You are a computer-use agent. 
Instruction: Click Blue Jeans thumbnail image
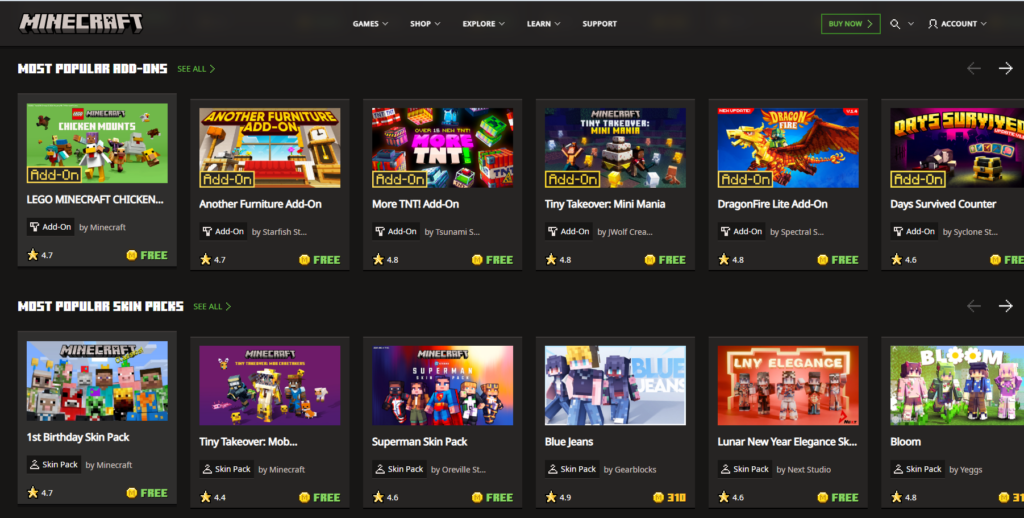615,385
